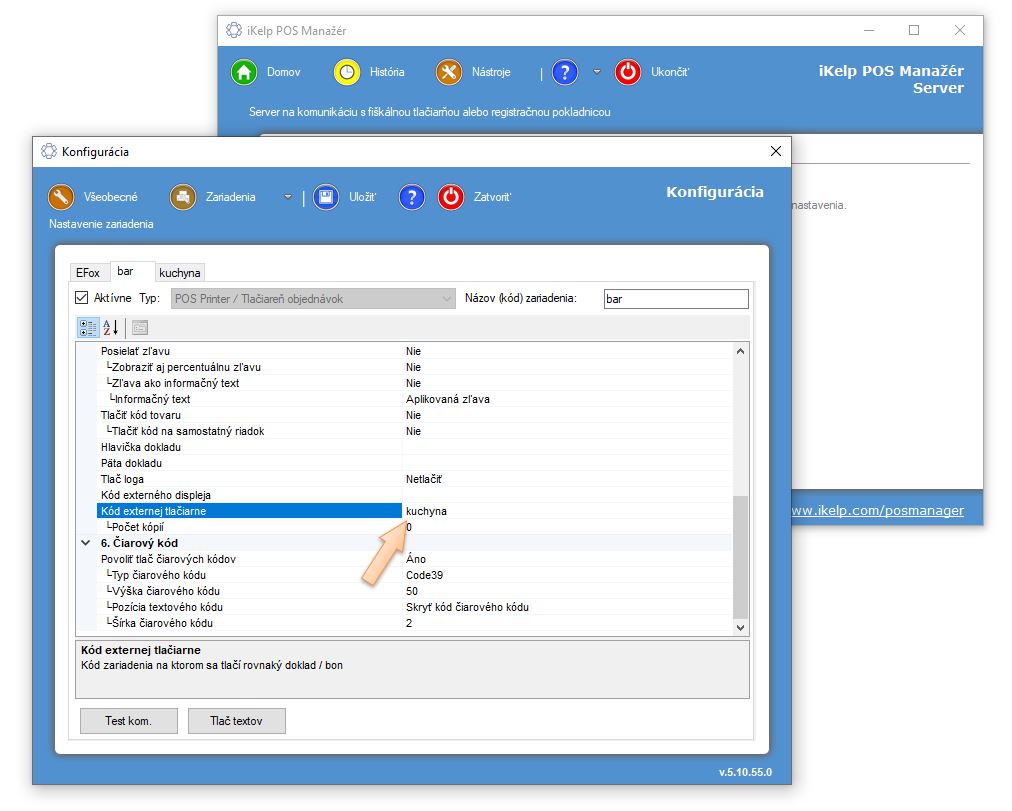Click the Názov (kód) zariadenia input field
The image size is (1012, 811).
[x=675, y=299]
